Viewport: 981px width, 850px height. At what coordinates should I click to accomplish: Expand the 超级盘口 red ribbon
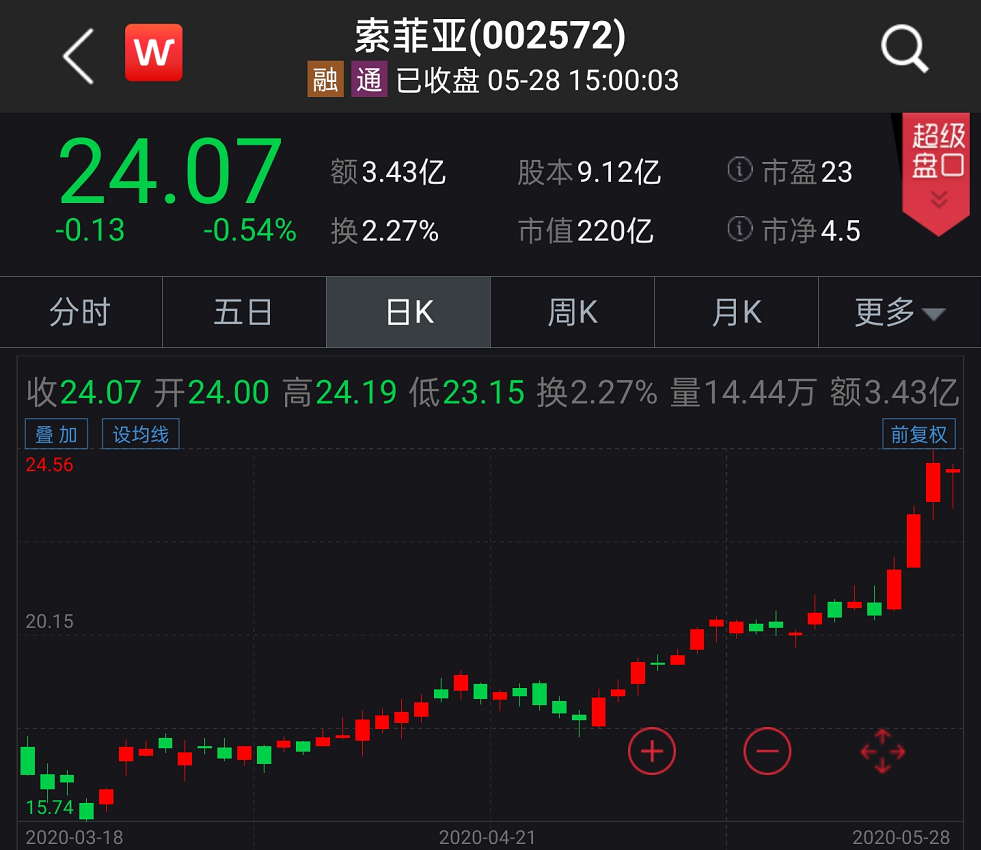click(x=937, y=173)
